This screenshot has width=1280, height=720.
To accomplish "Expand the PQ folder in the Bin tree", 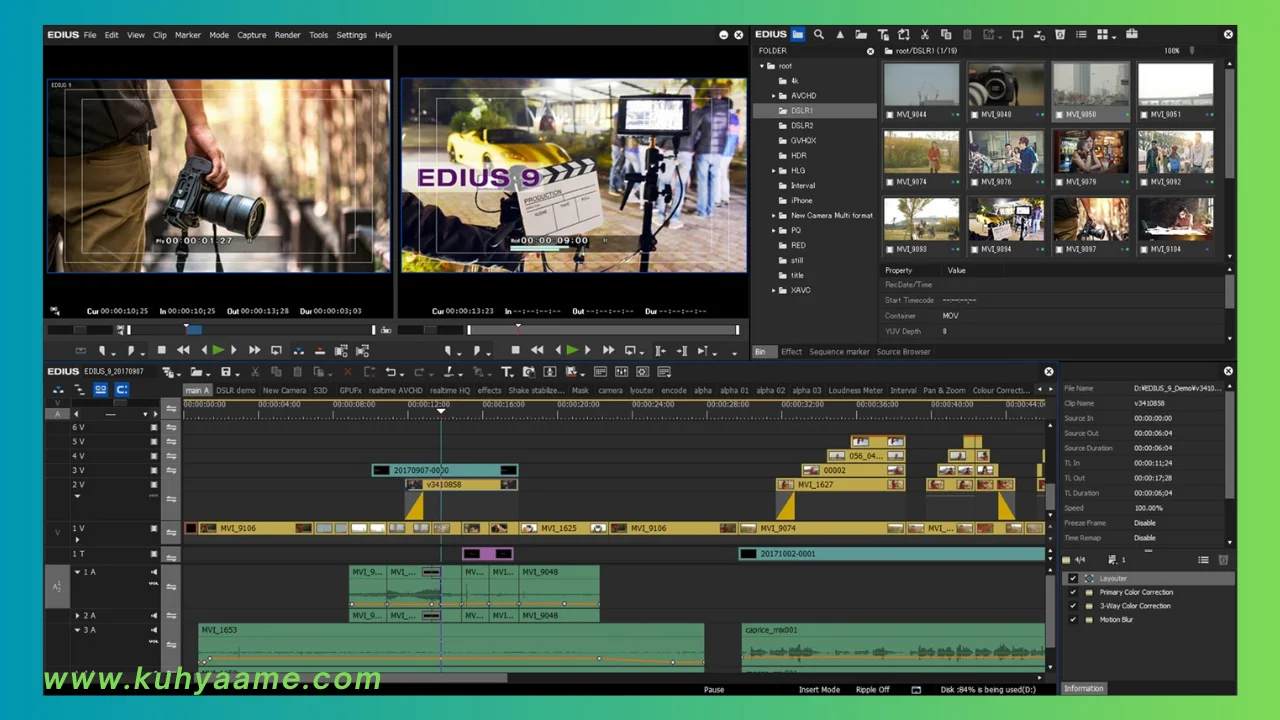I will (x=774, y=231).
